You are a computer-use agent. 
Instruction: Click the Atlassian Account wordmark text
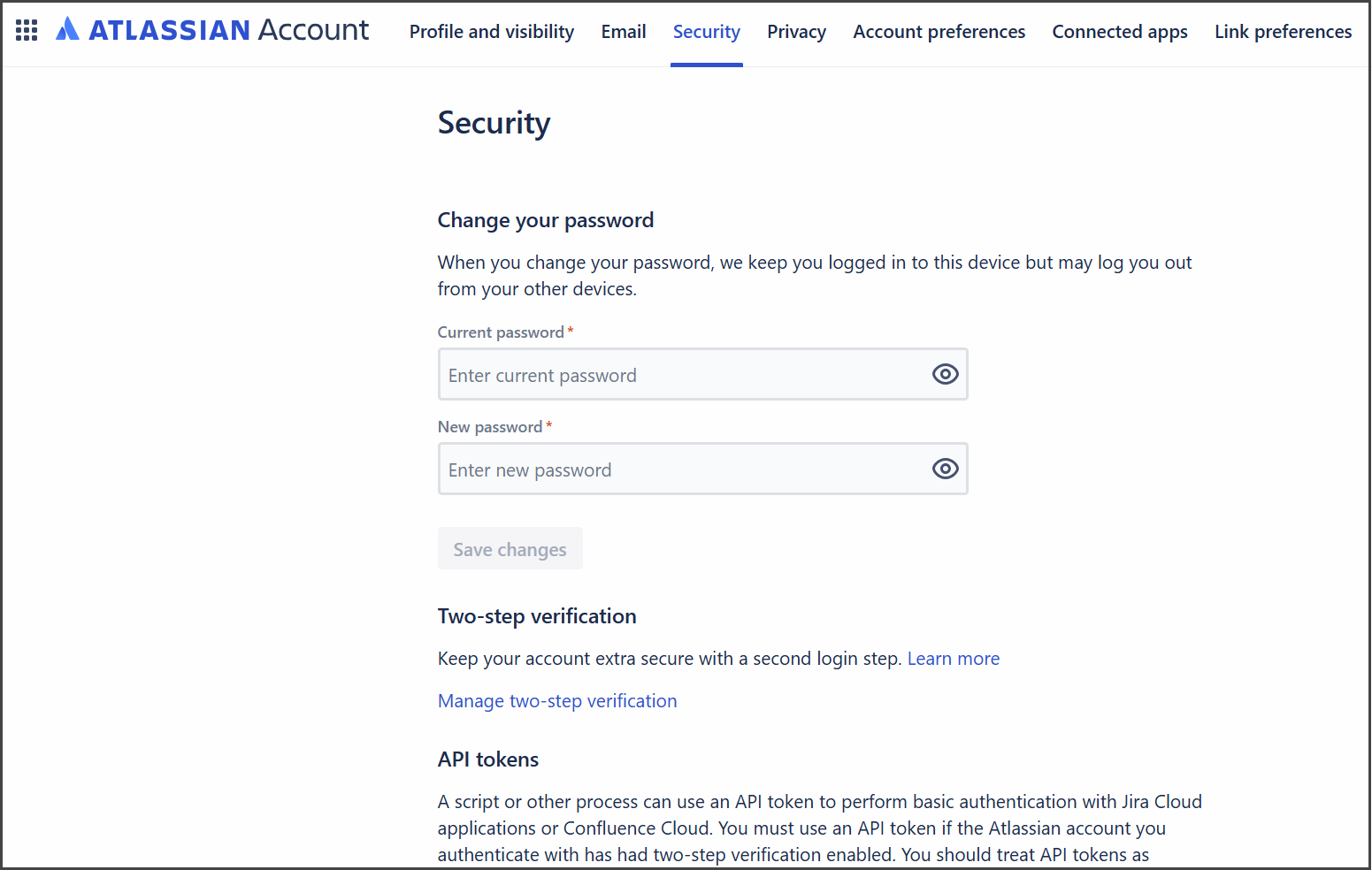click(229, 31)
